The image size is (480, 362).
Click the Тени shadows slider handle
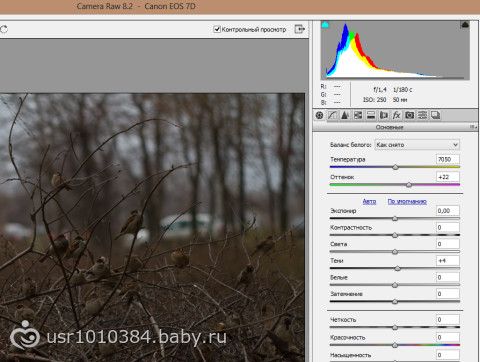397,268
